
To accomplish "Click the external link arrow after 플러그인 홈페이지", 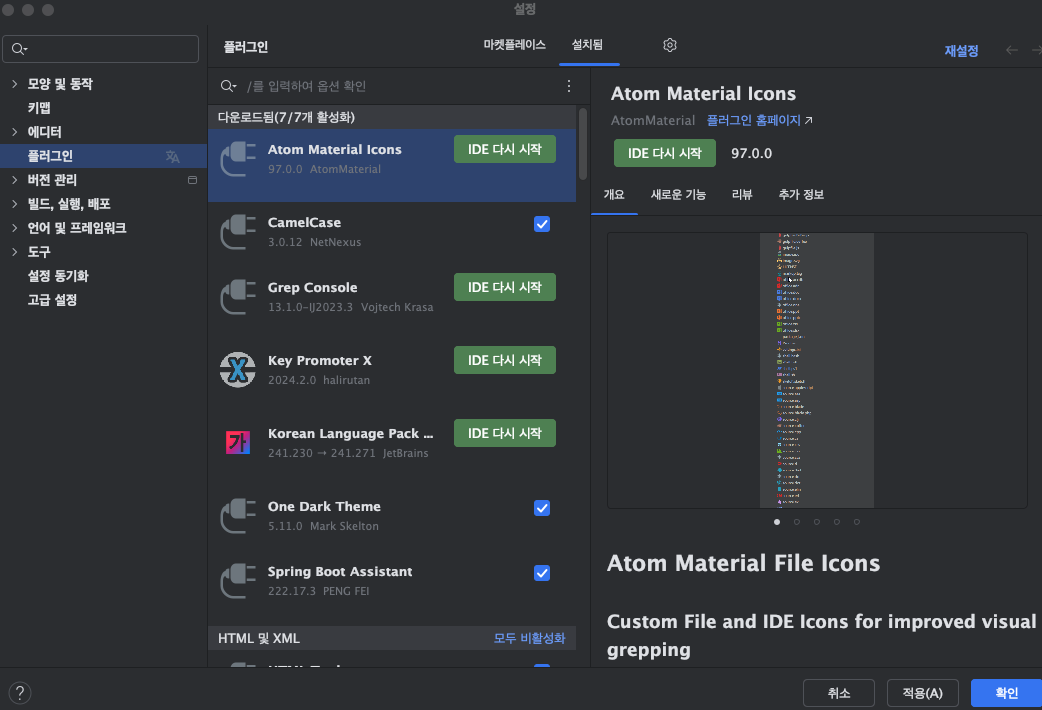I will click(x=809, y=120).
